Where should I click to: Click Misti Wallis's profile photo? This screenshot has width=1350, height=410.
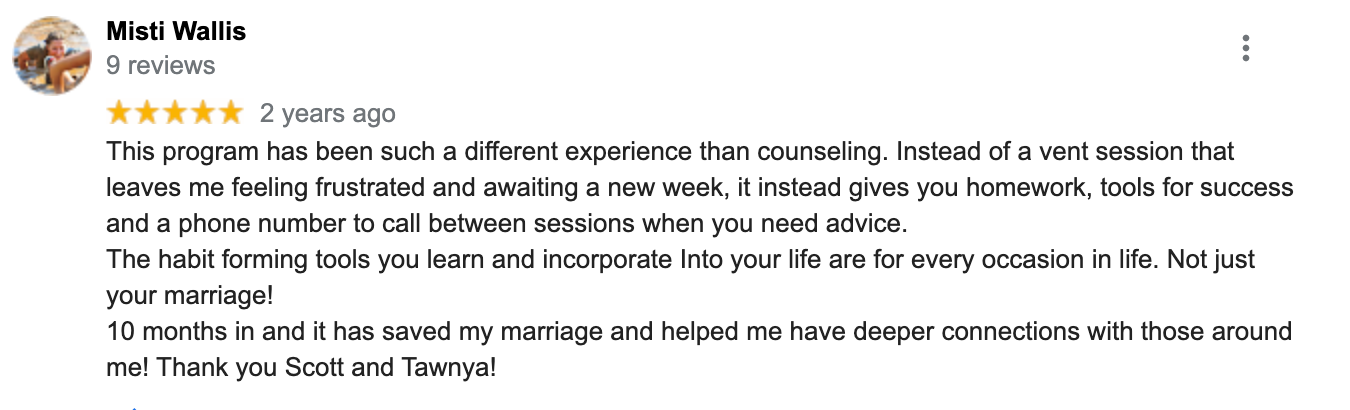point(51,55)
